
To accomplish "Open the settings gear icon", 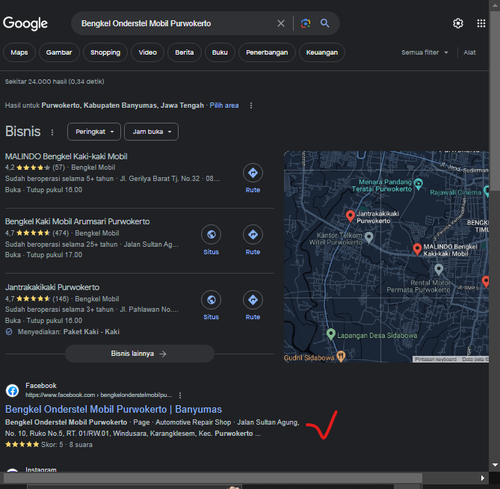I will click(x=458, y=23).
